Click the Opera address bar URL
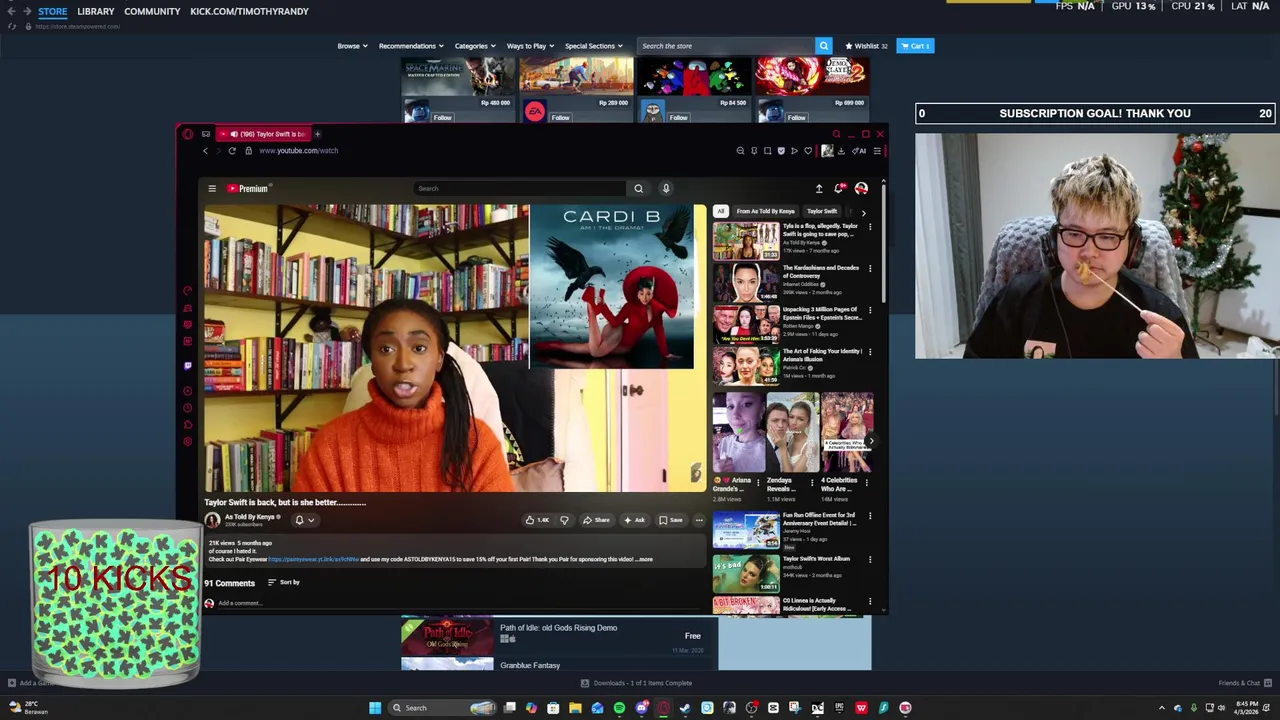The height and width of the screenshot is (720, 1280). coord(298,151)
